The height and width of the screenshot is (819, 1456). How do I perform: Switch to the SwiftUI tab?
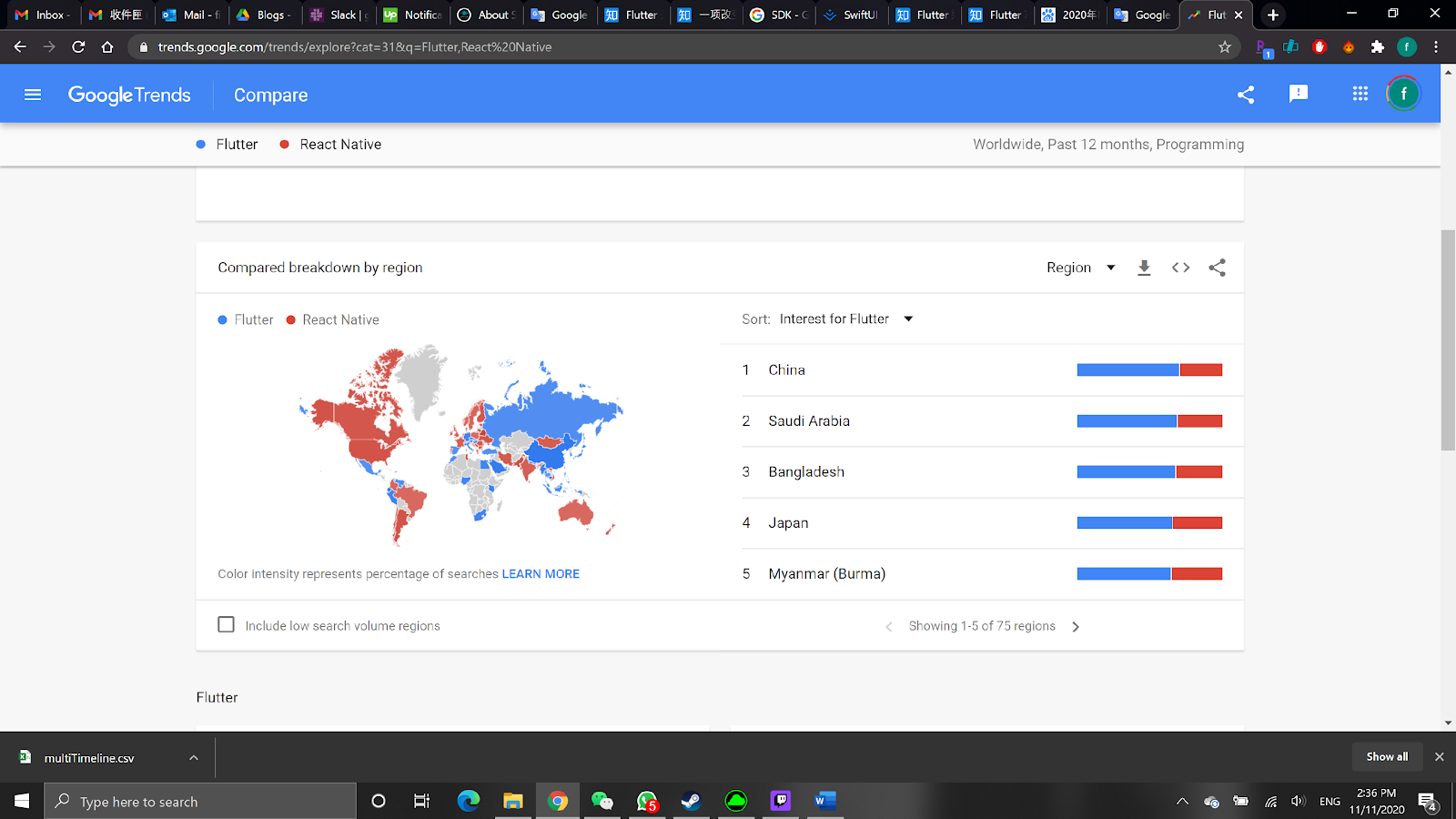pos(853,15)
